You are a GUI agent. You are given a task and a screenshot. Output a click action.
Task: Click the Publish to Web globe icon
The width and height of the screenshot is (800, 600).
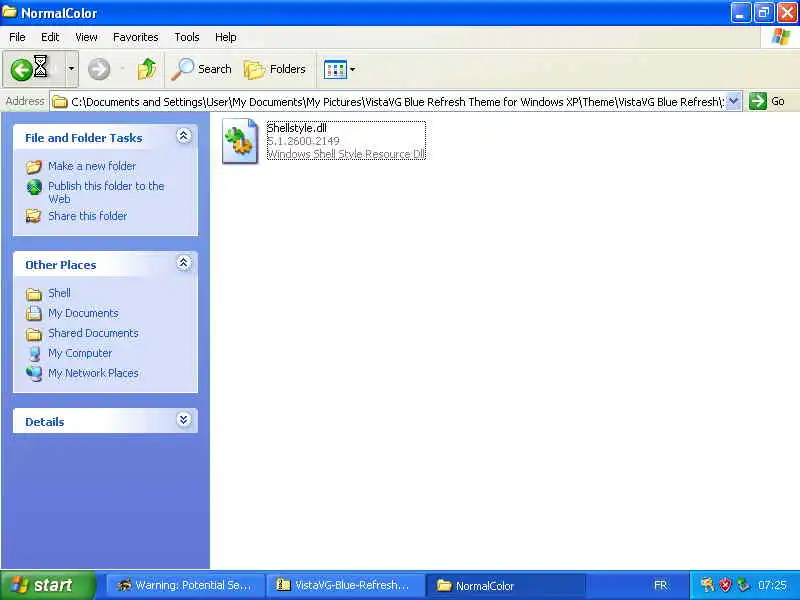(34, 187)
